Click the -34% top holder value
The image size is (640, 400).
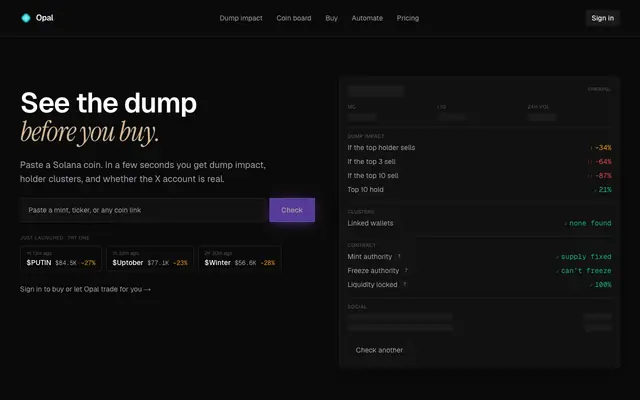[603, 148]
